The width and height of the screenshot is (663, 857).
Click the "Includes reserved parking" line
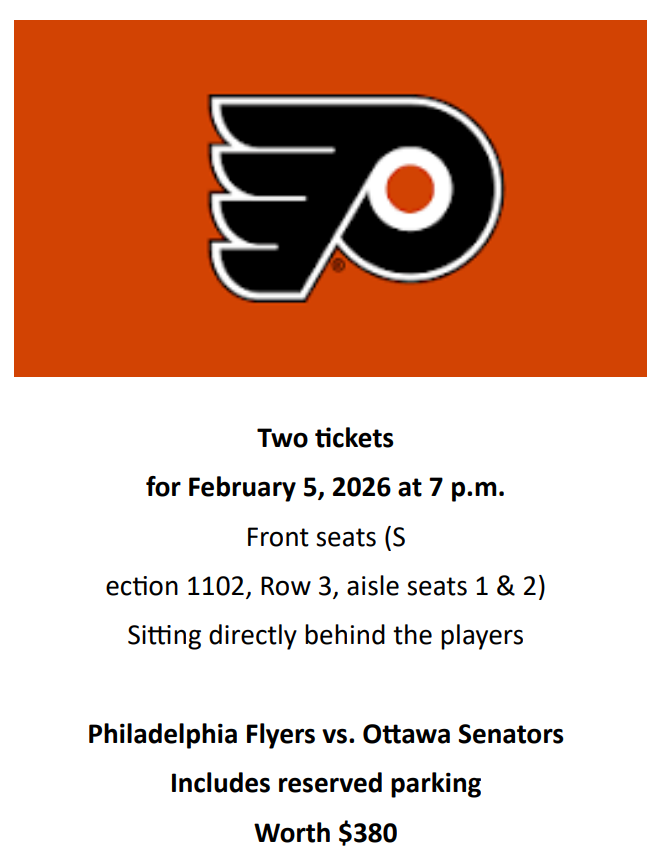[326, 783]
